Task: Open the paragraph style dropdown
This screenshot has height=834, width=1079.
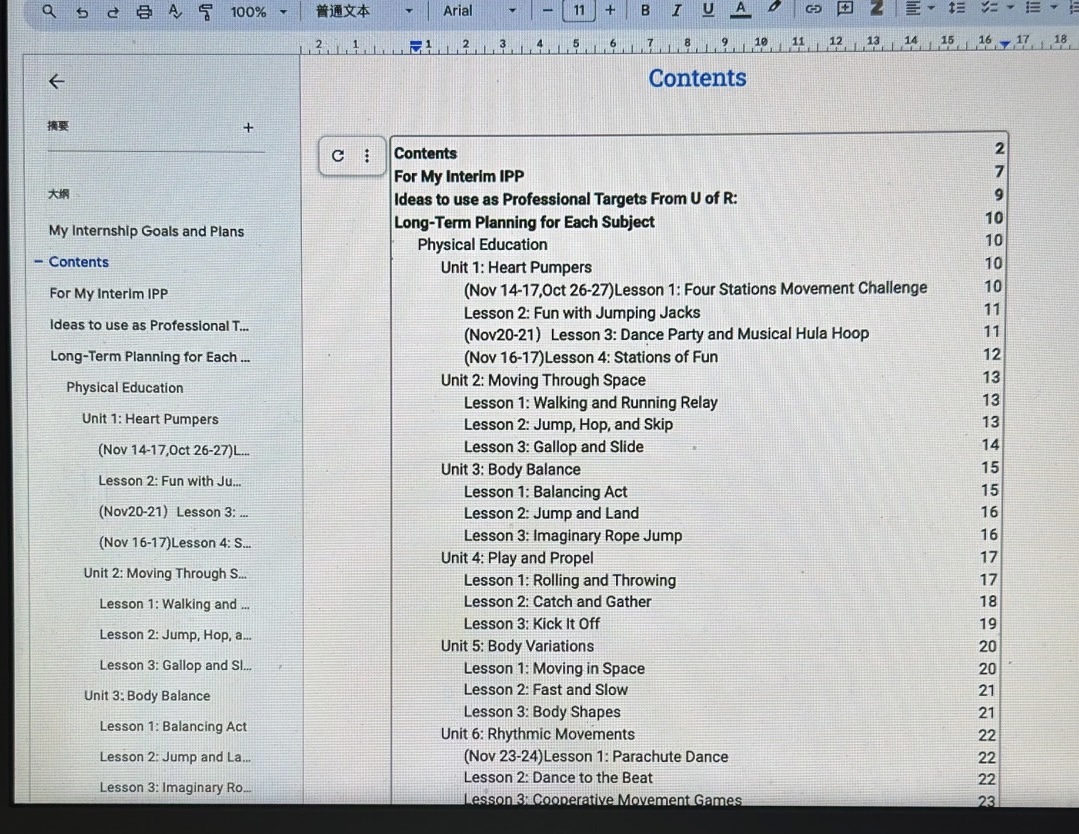Action: 363,11
